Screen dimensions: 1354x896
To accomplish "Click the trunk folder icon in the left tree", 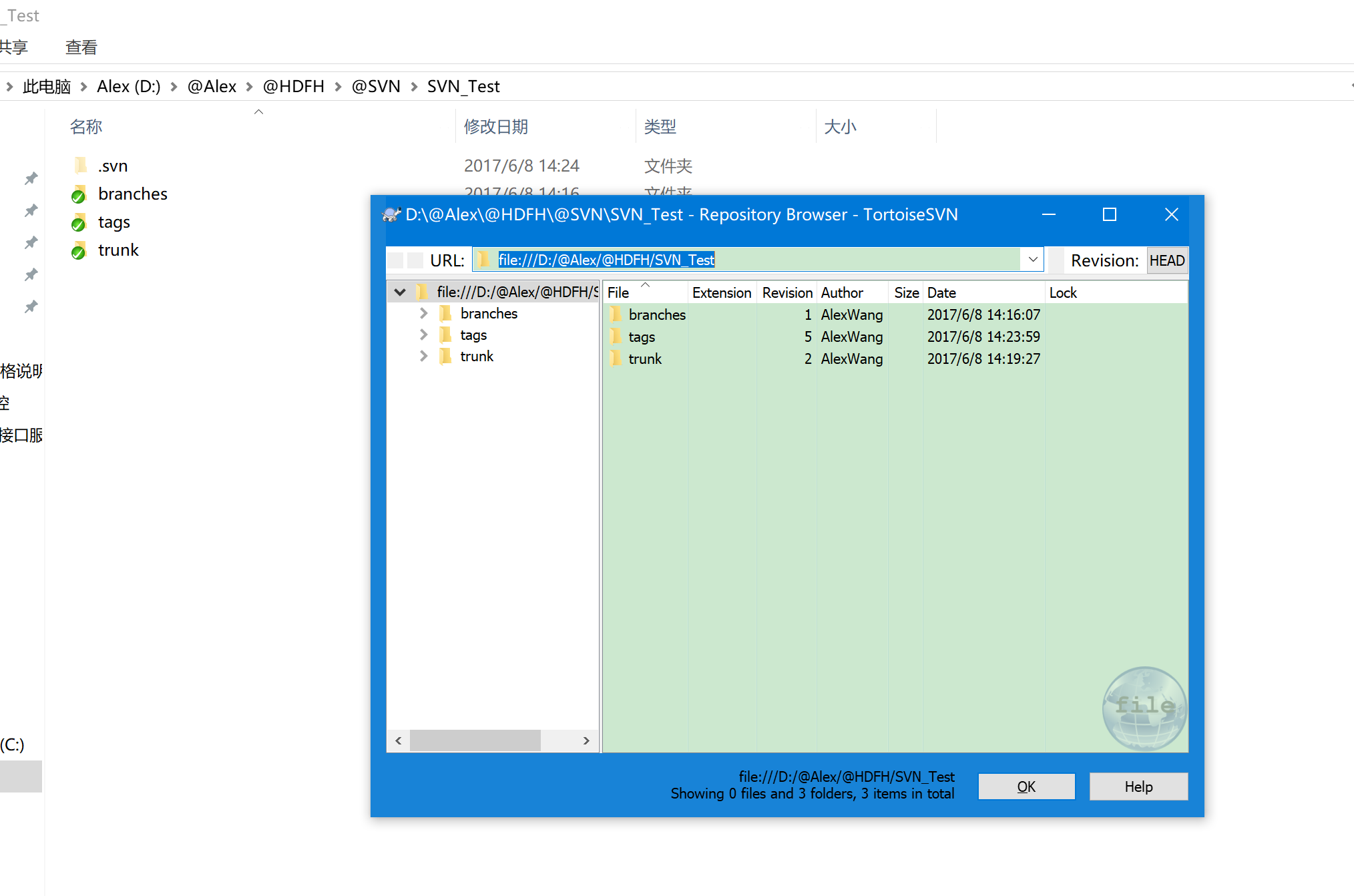I will click(x=445, y=356).
